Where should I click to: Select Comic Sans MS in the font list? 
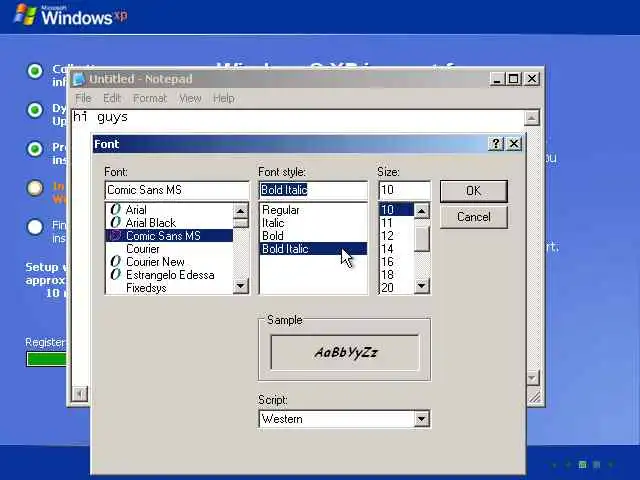[169, 236]
